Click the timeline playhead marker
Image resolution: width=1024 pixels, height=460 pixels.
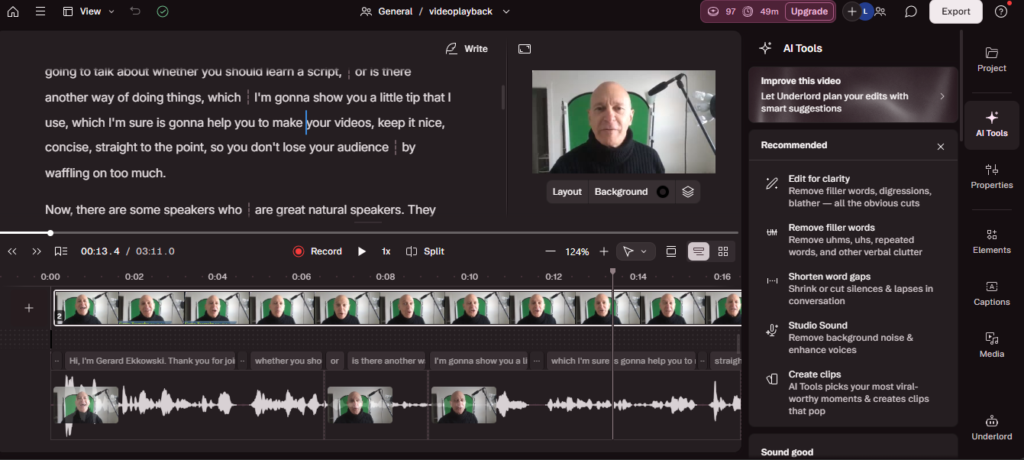point(613,271)
